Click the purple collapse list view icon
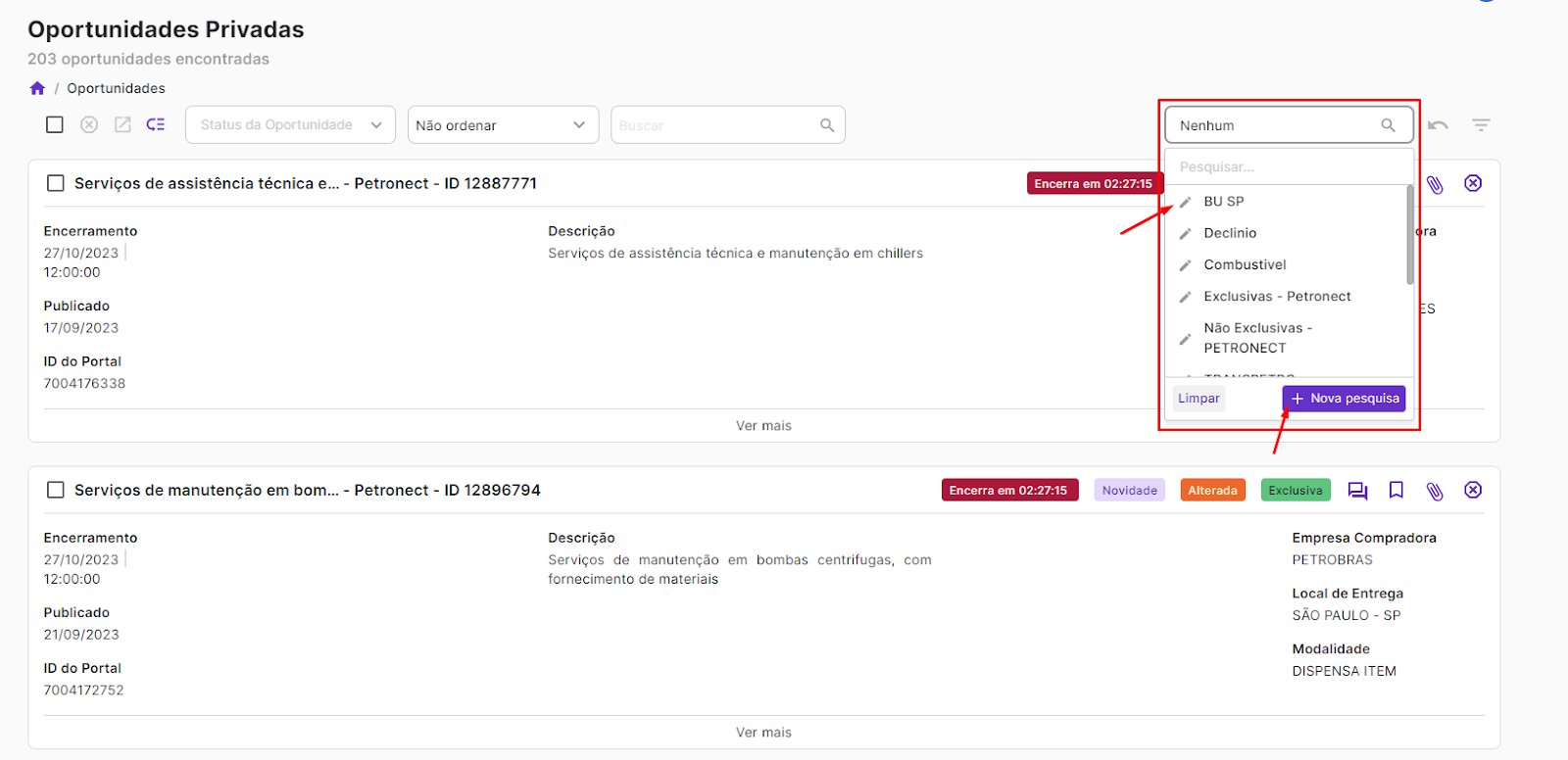 pyautogui.click(x=156, y=124)
